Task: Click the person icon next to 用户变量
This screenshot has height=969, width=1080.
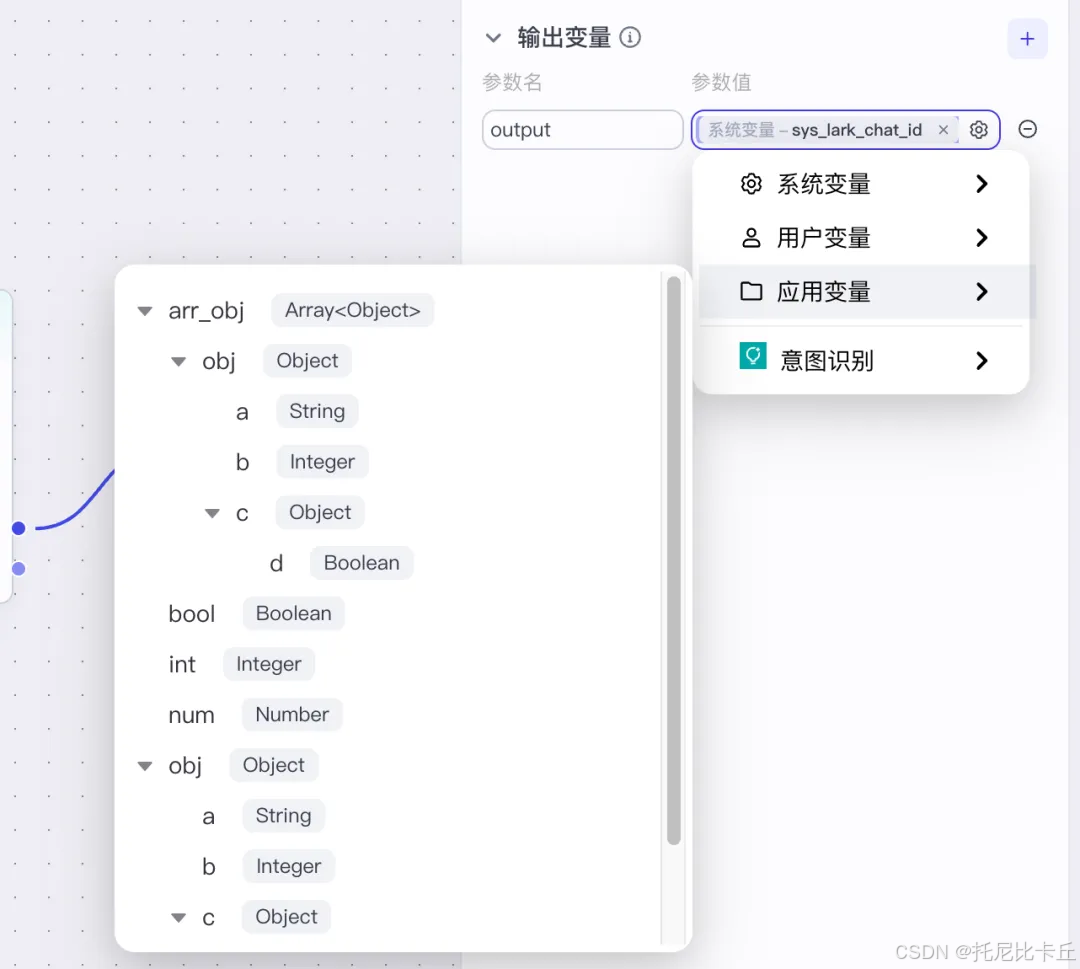Action: click(751, 238)
